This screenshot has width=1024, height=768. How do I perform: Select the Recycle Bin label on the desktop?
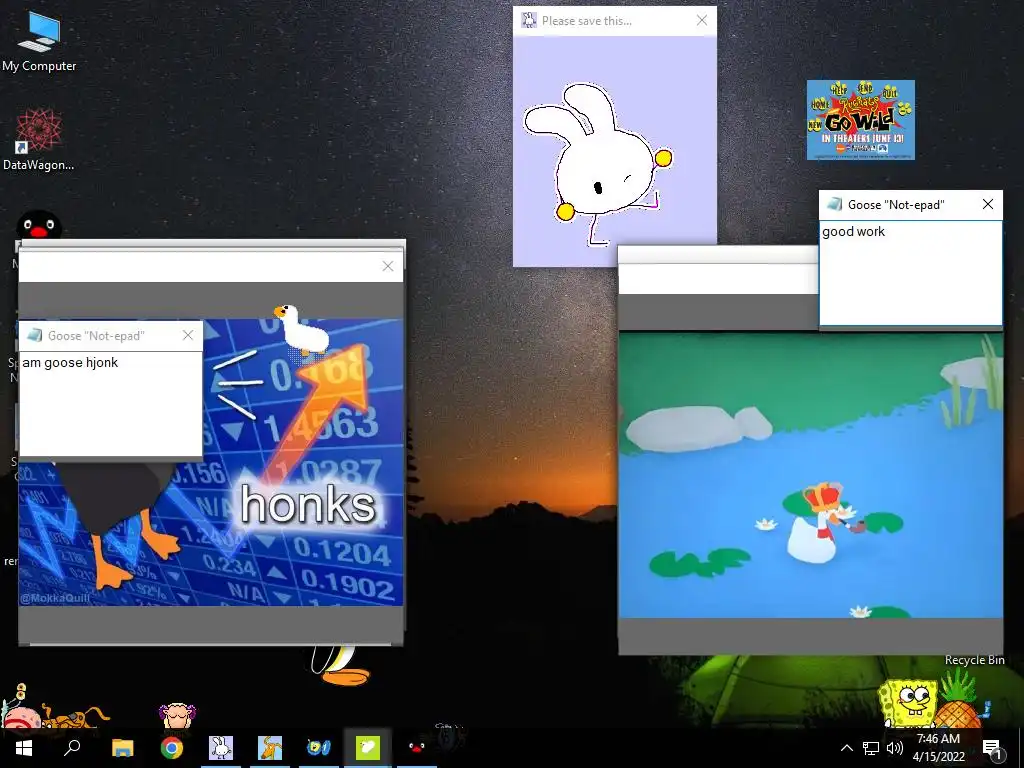pos(974,660)
